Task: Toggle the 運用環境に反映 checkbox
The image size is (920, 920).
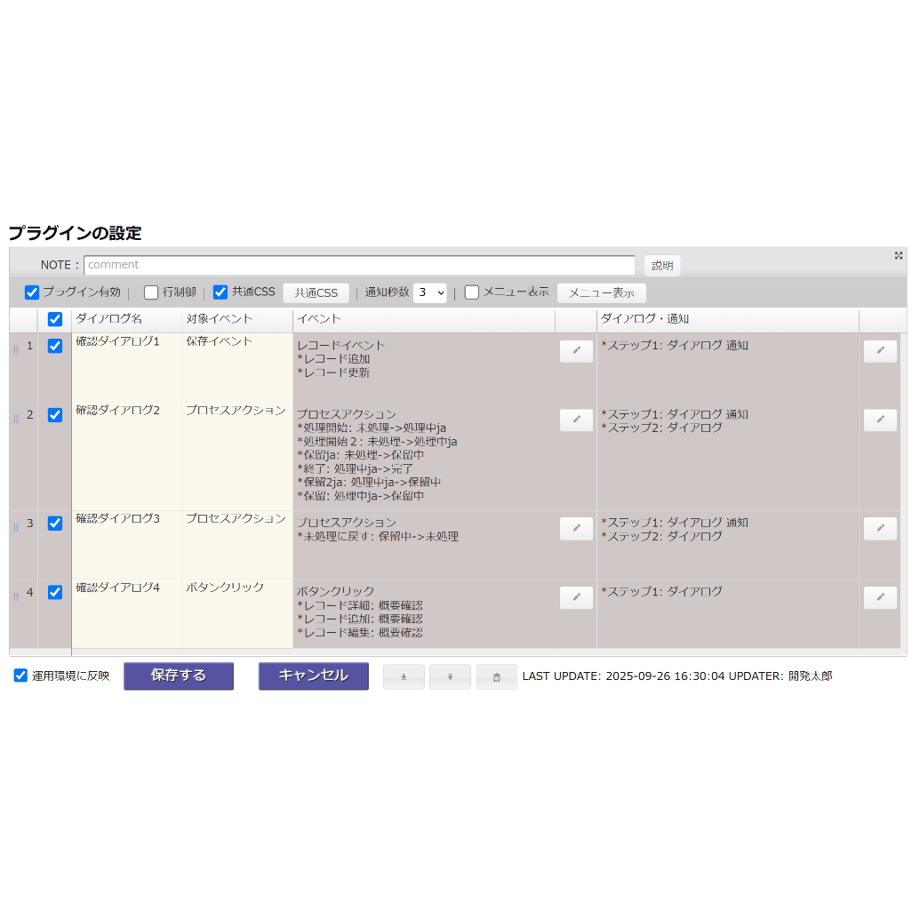Action: click(21, 675)
